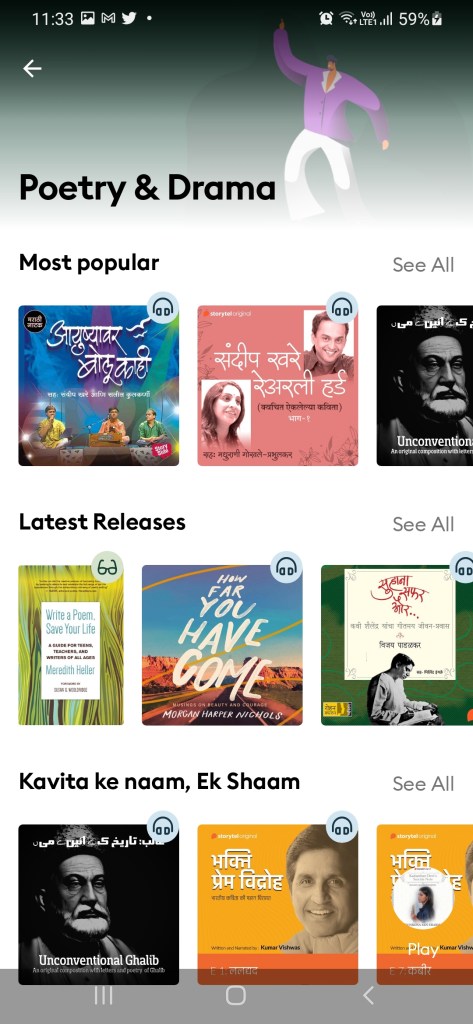
Task: Open recent apps via navigation bar
Action: coord(104,995)
